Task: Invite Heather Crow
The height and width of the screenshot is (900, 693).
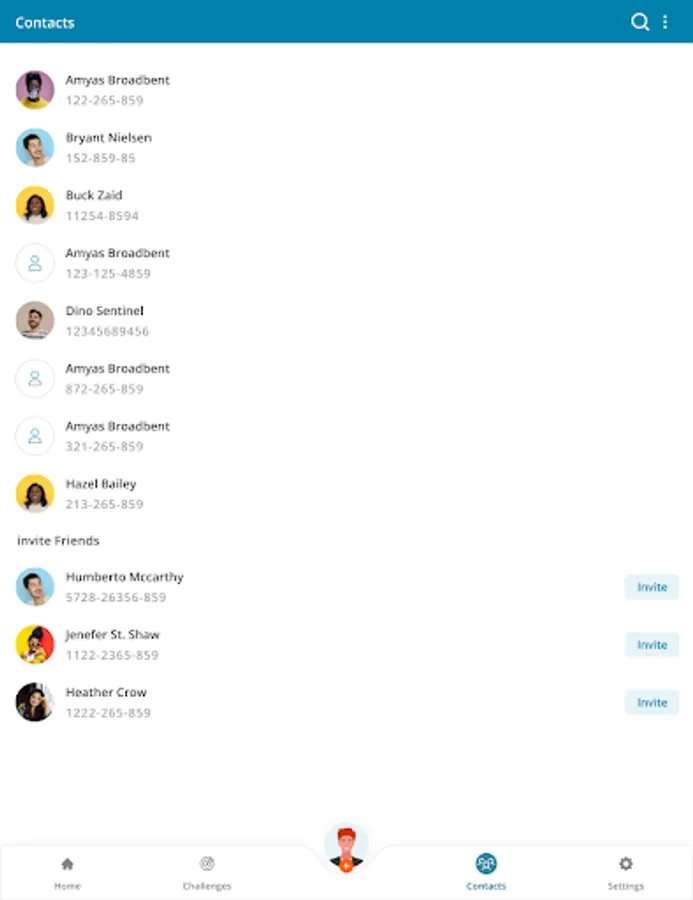Action: click(652, 702)
